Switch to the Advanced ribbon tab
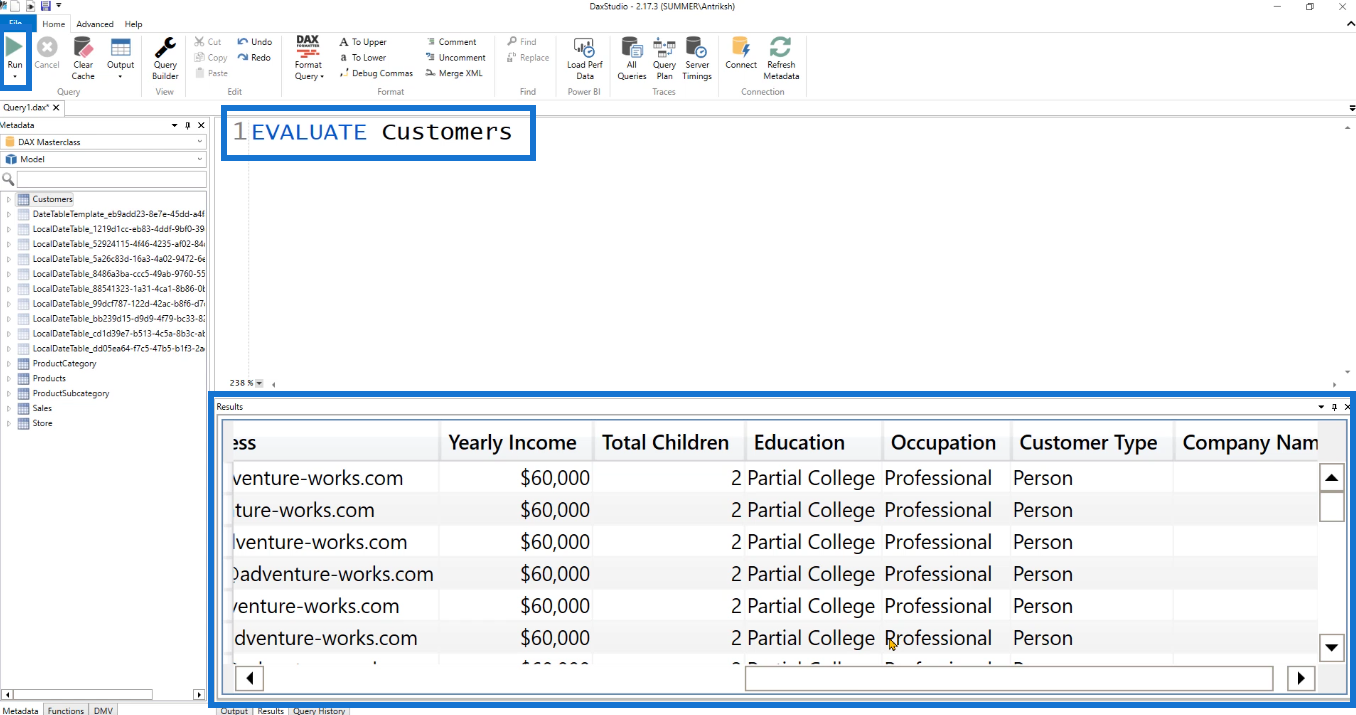Viewport: 1356px width, 715px height. [x=95, y=24]
